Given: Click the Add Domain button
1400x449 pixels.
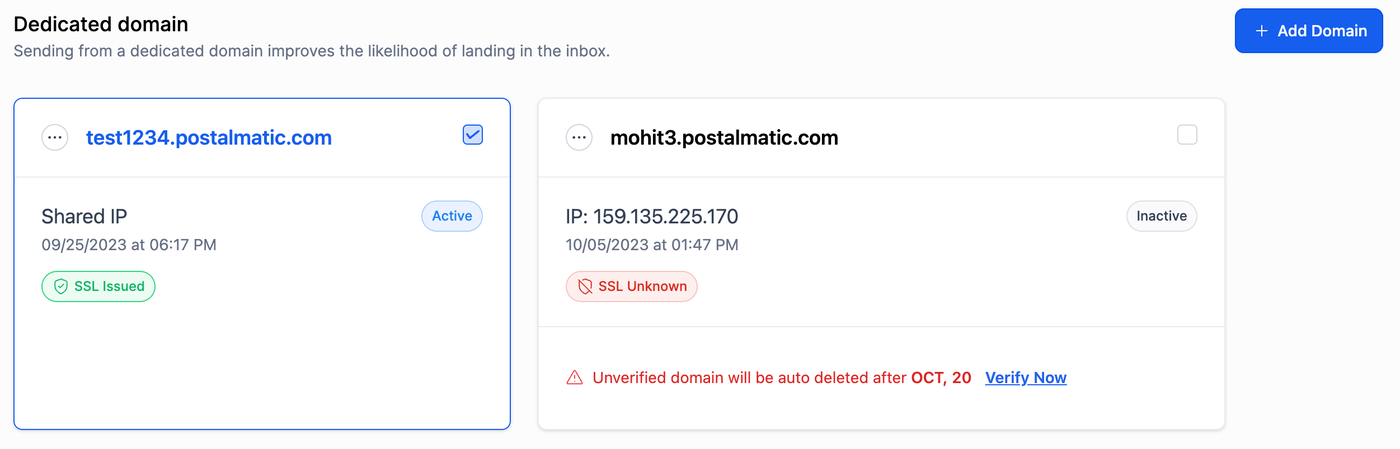Looking at the screenshot, I should pos(1309,31).
